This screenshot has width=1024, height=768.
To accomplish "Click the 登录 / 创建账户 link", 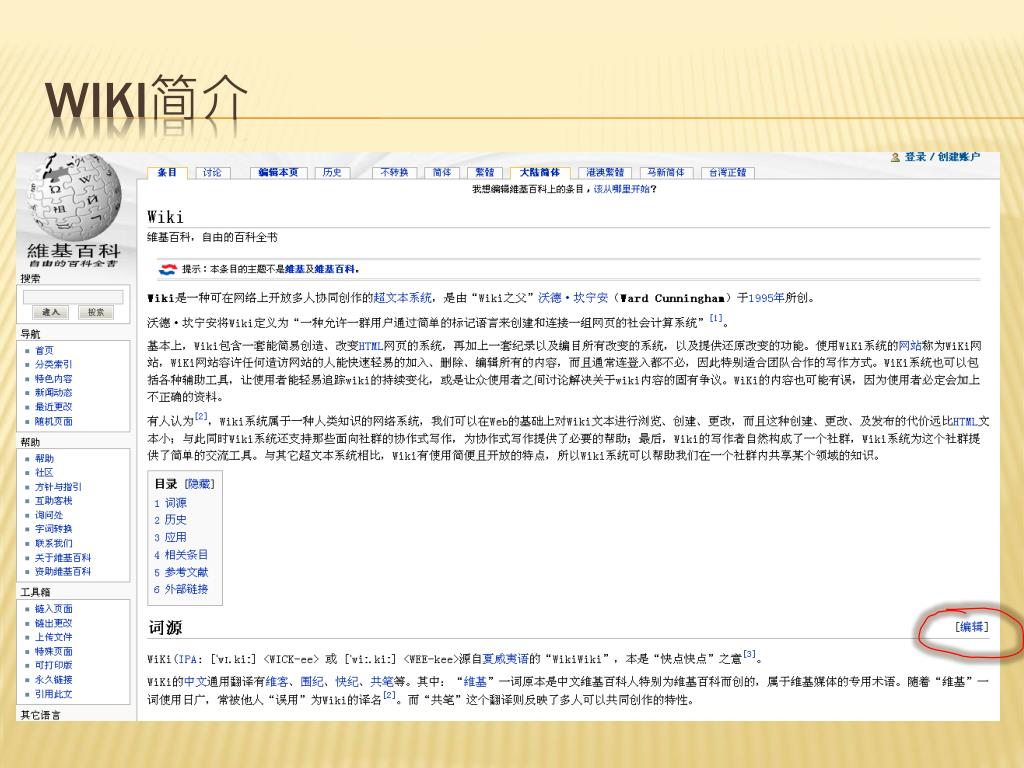I will 942,157.
